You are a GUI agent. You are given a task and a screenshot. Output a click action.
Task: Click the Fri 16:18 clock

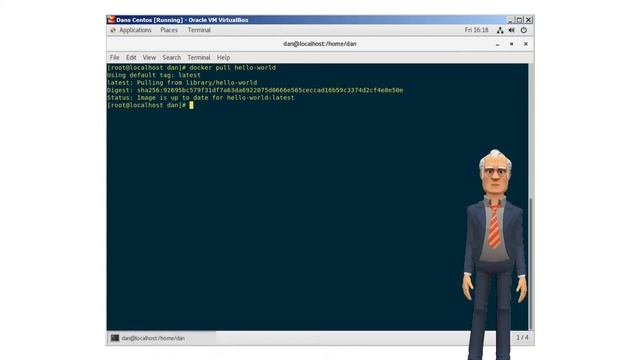point(476,30)
